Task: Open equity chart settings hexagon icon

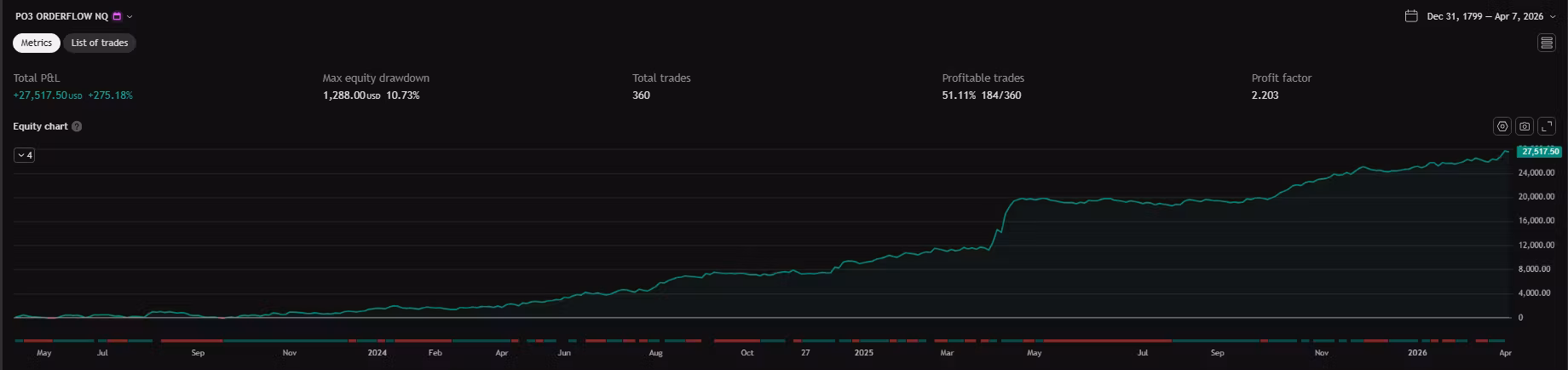Action: (x=1502, y=126)
